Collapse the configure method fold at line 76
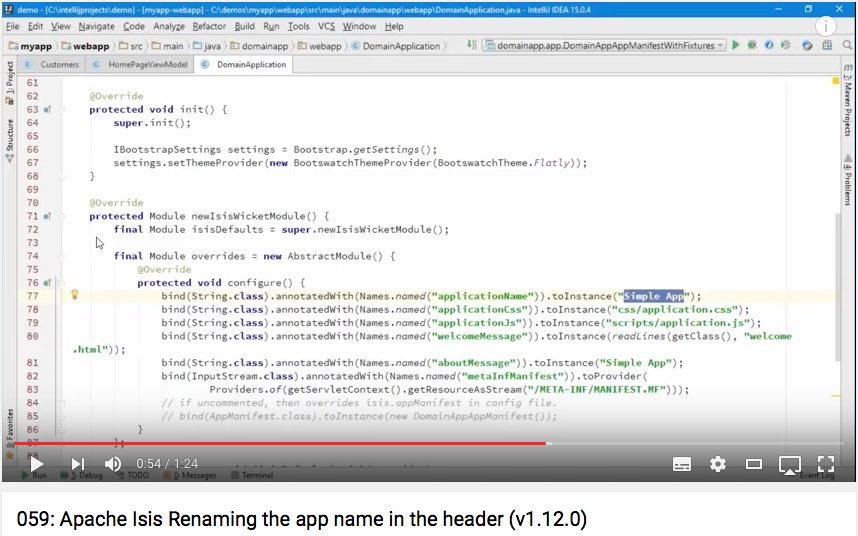The width and height of the screenshot is (858, 536). (62, 283)
